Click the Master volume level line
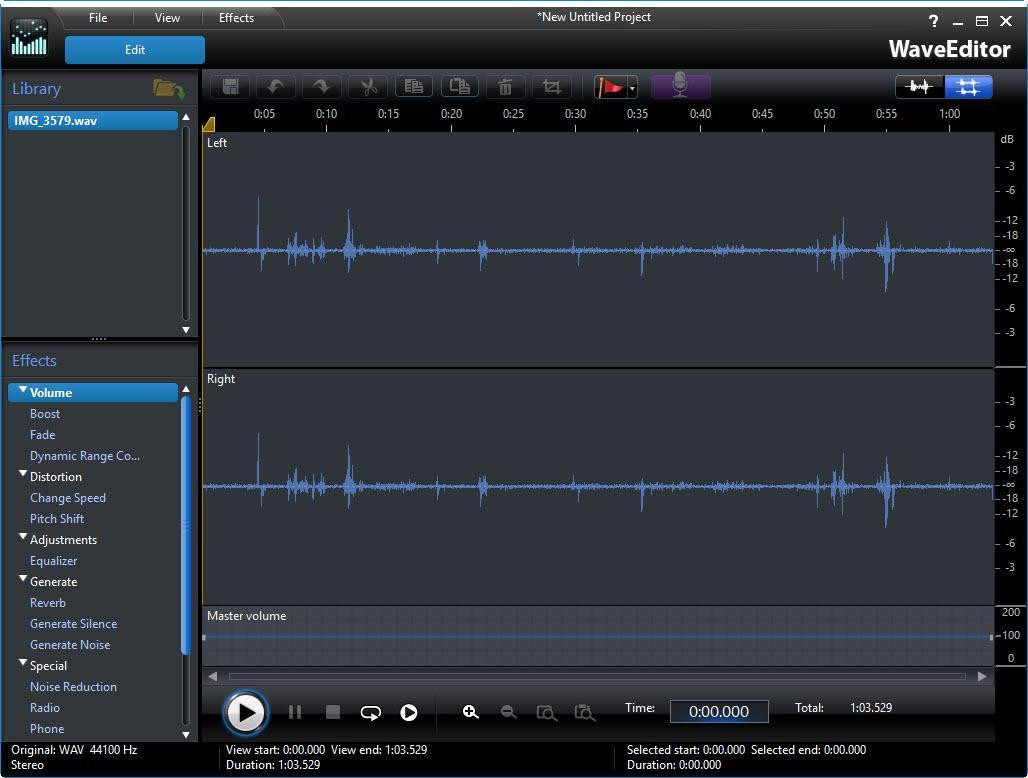Screen dimensions: 1028x778 pos(598,636)
